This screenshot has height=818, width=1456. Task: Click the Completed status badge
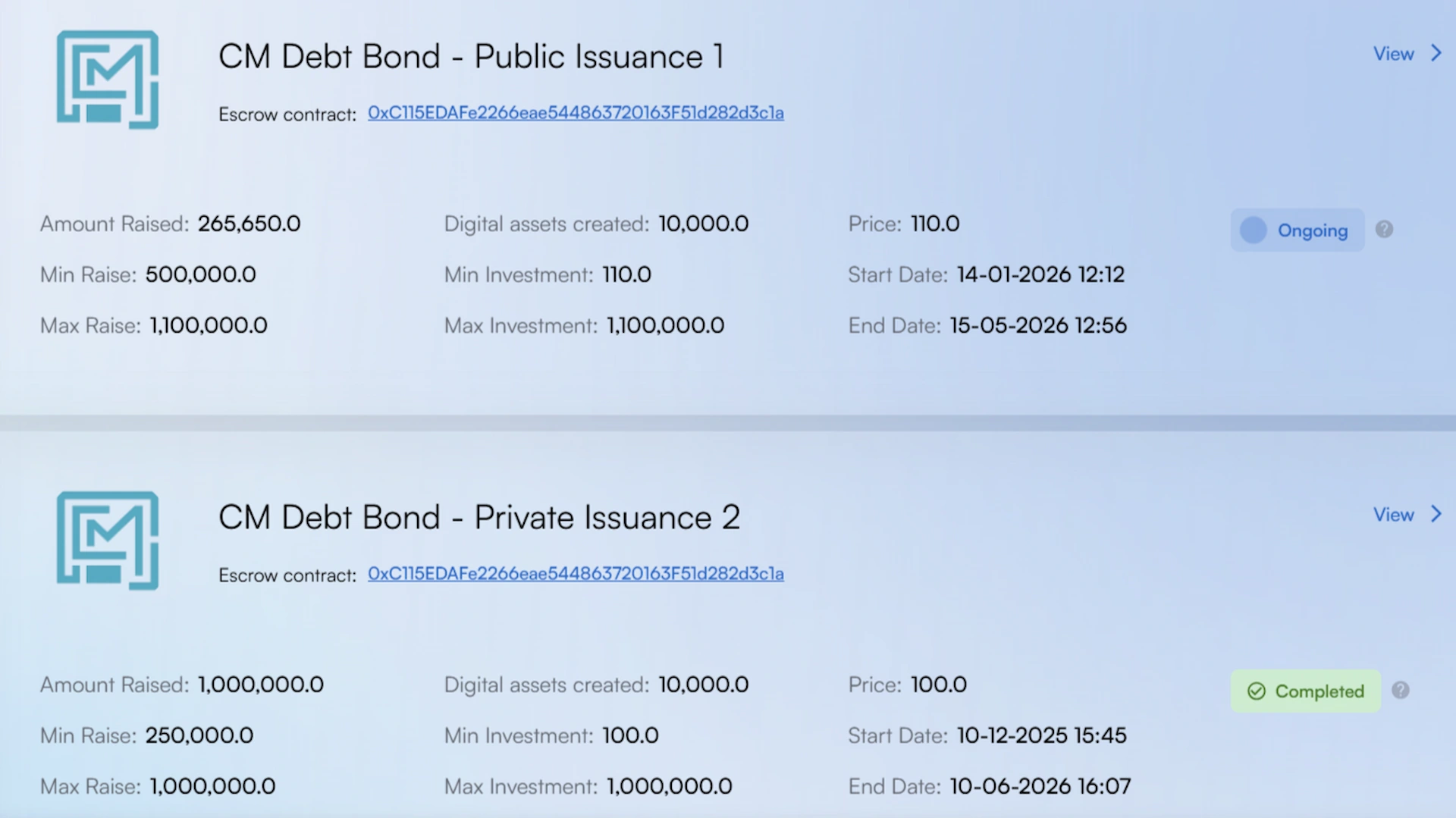[x=1305, y=691]
